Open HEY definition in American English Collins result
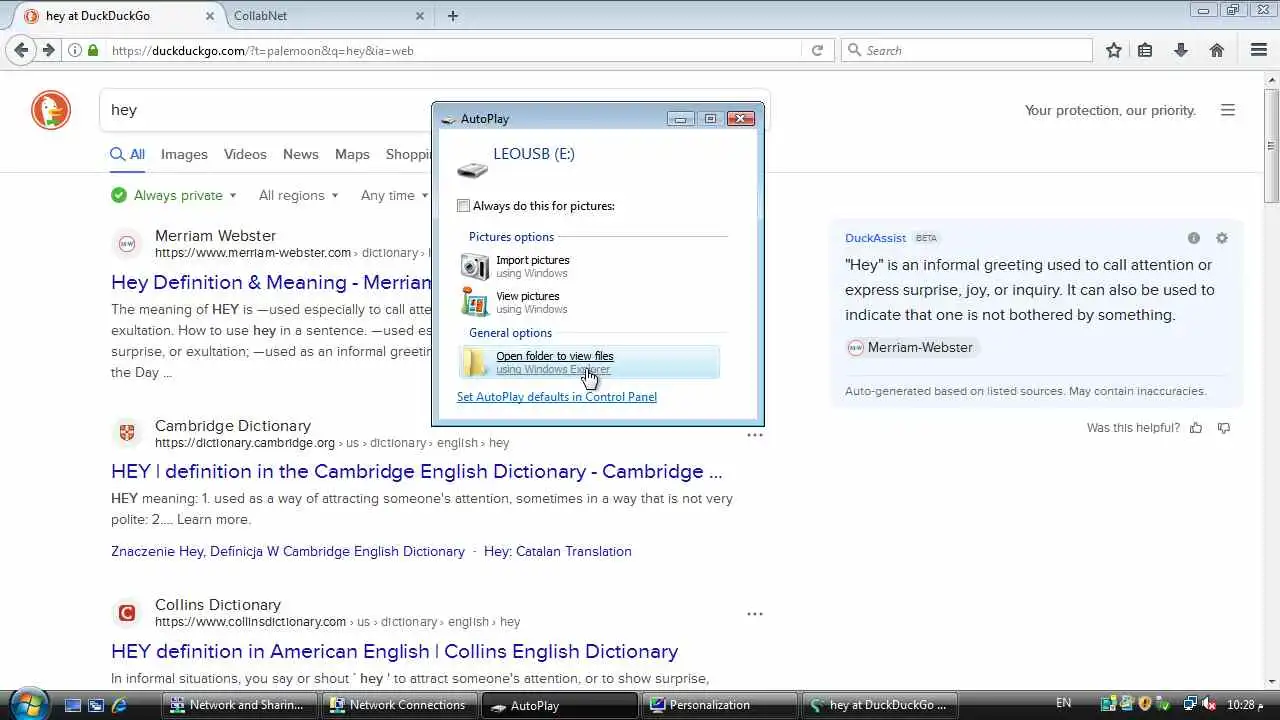This screenshot has width=1280, height=720. click(394, 651)
